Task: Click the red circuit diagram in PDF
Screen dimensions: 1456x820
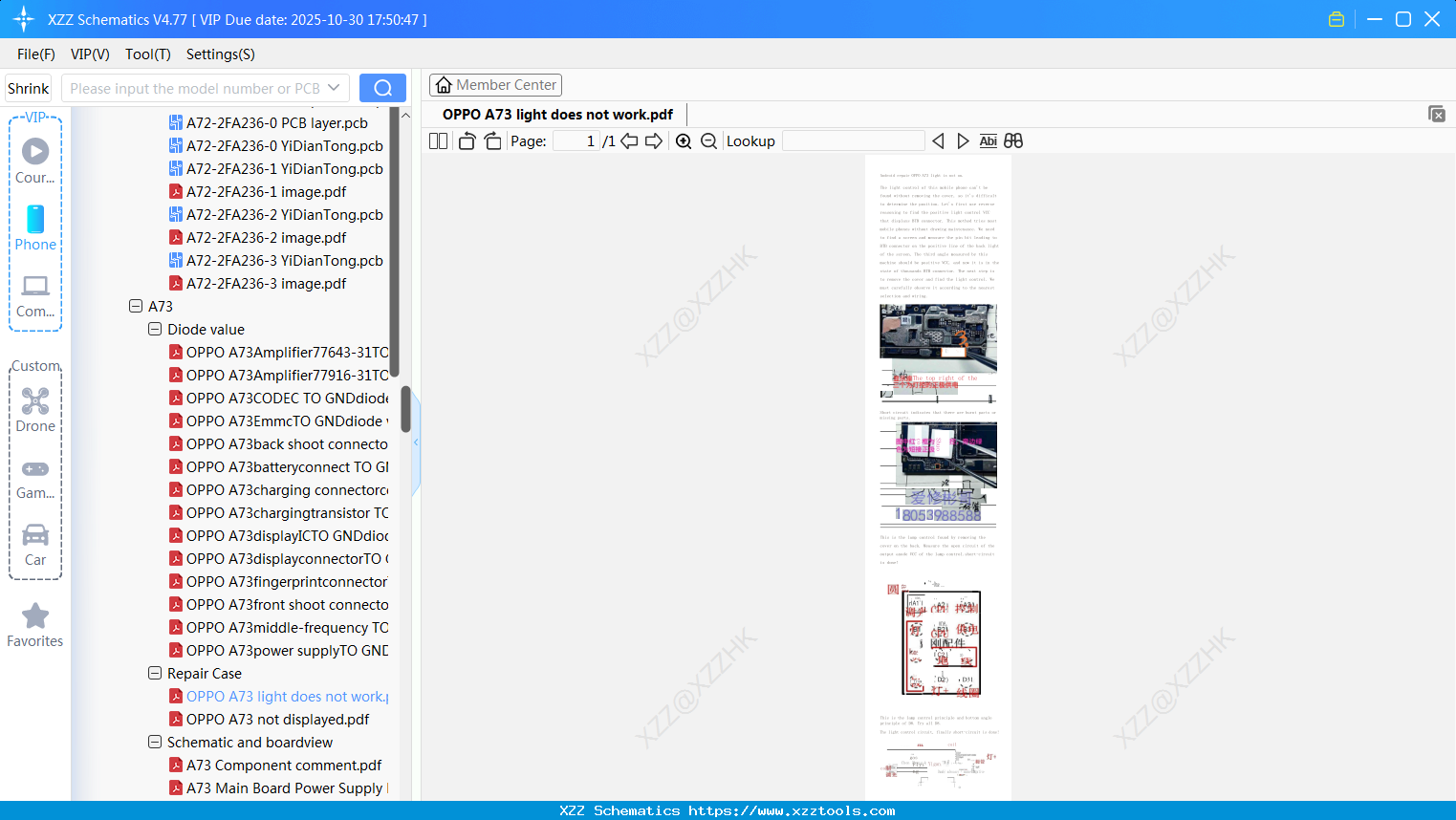Action: point(942,643)
